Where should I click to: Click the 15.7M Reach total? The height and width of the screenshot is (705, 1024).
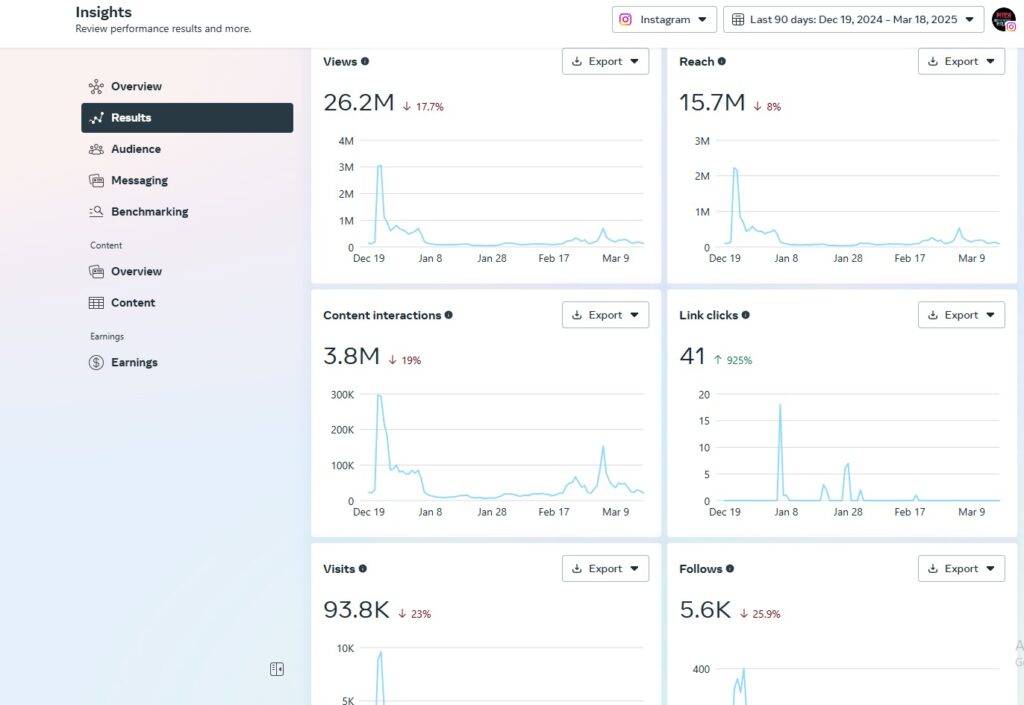point(712,102)
